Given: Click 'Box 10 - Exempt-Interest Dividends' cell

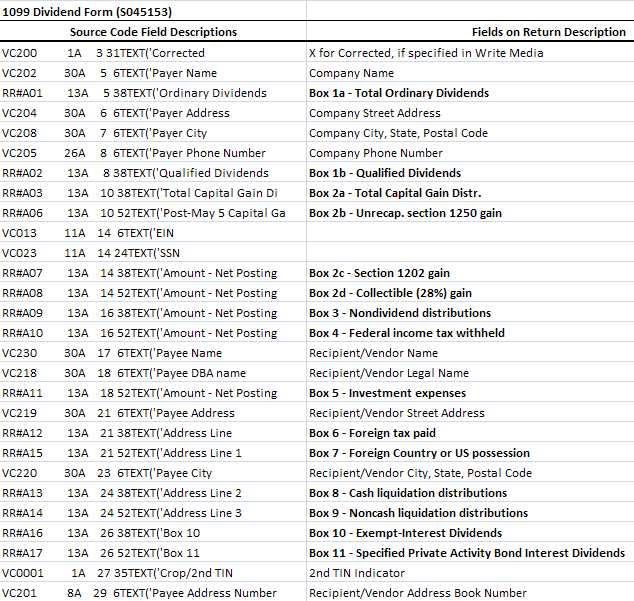Looking at the screenshot, I should tap(470, 533).
